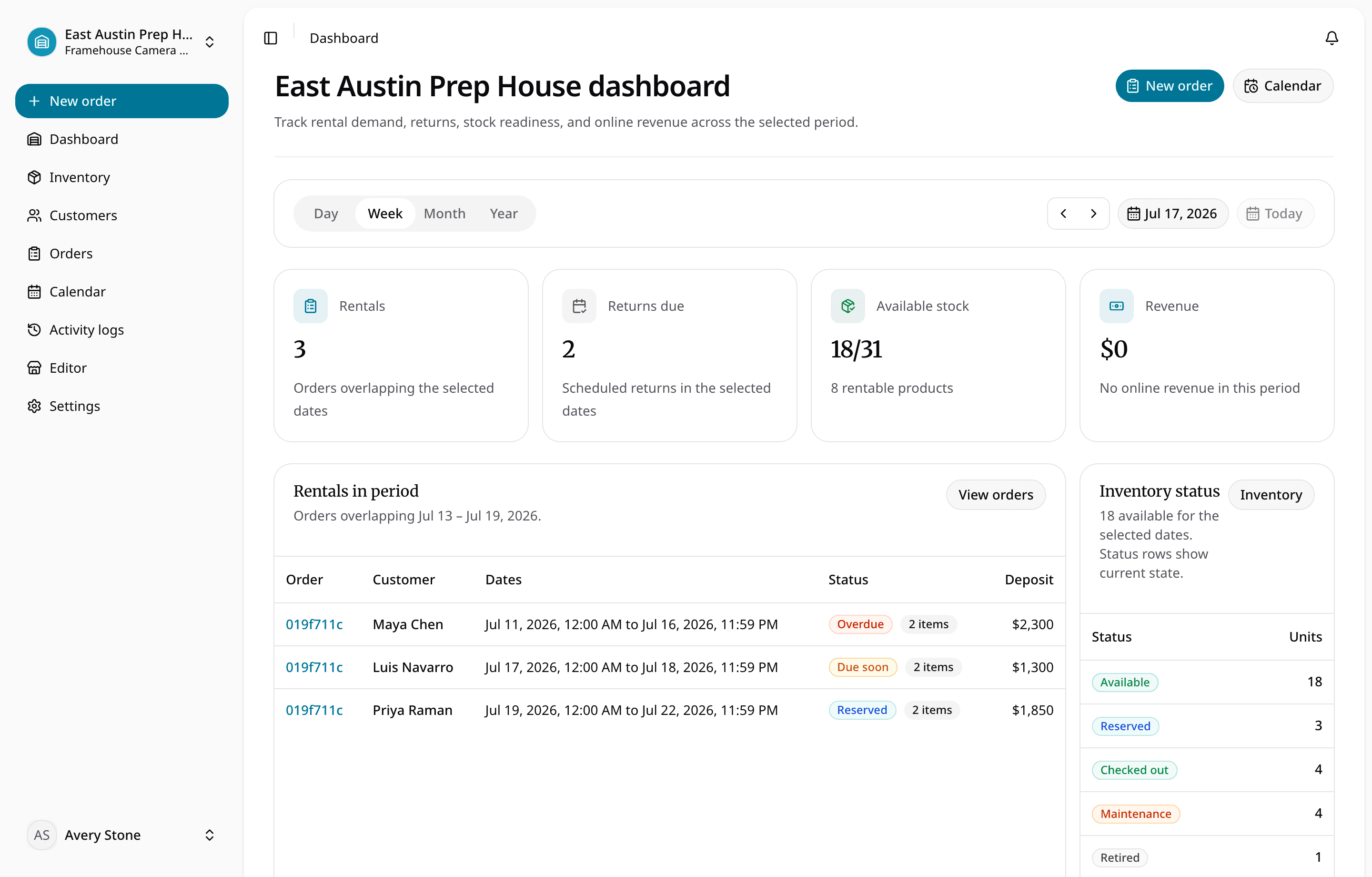
Task: Click the Checked out inventory status badge
Action: 1134,770
